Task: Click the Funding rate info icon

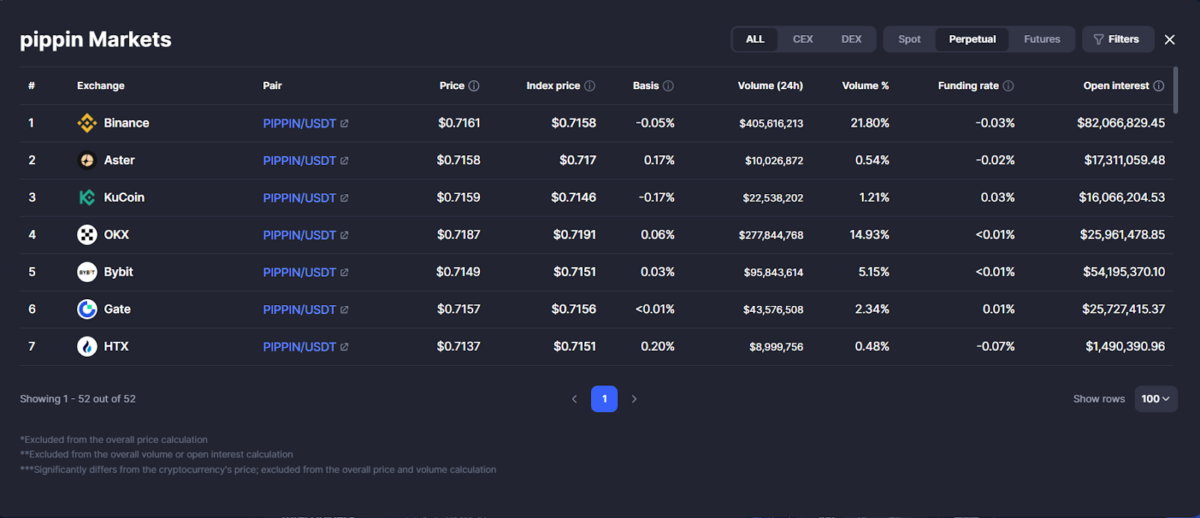Action: pos(1008,86)
